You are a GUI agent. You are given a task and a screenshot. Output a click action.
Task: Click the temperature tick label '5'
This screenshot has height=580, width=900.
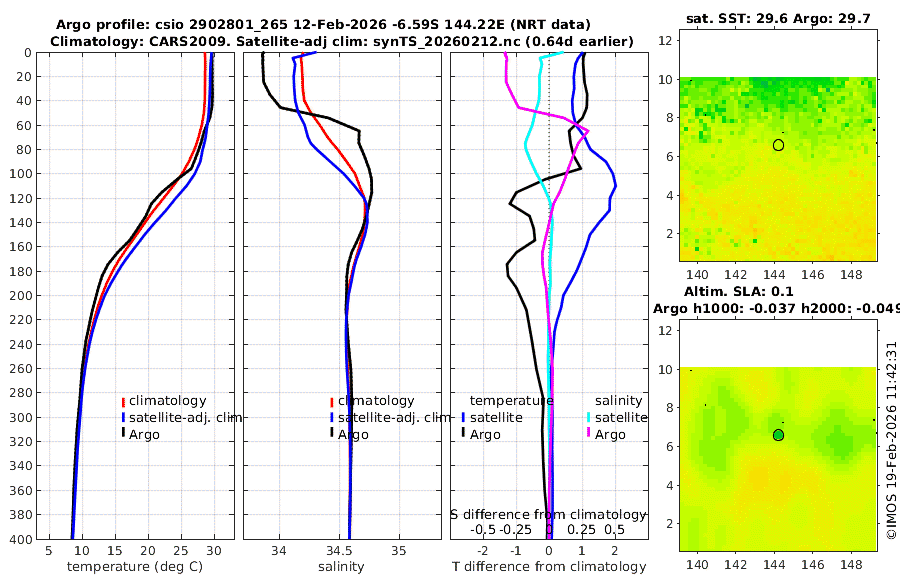(49, 551)
